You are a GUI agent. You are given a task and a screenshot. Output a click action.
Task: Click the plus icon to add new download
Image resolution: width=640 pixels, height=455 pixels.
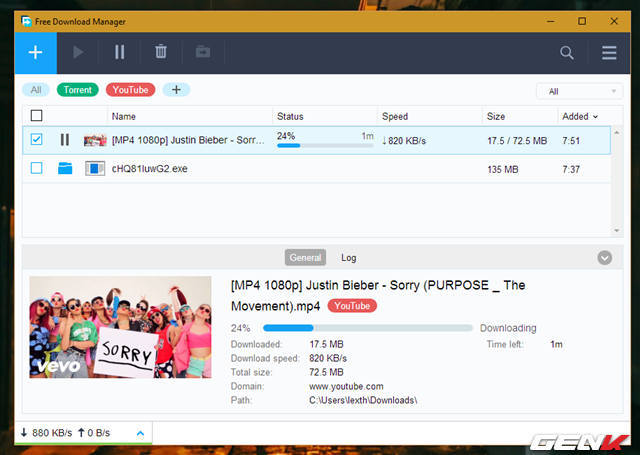36,52
